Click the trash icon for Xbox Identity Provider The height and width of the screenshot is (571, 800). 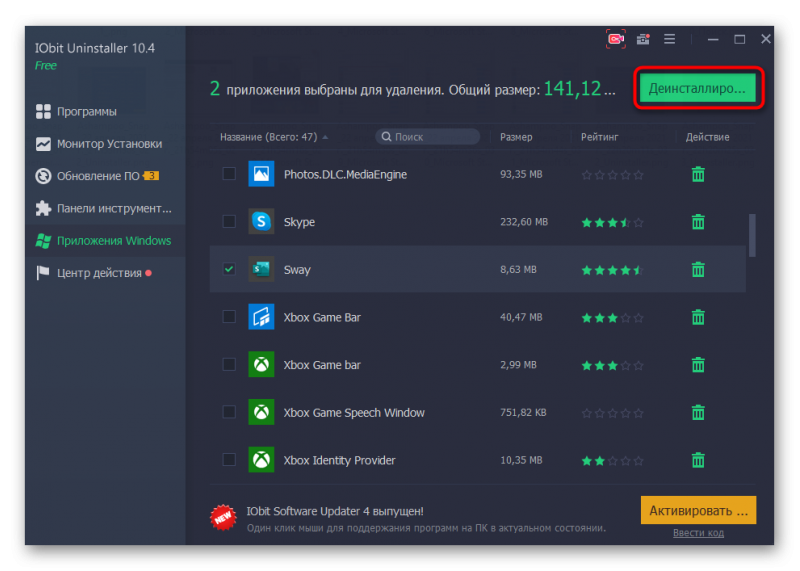point(698,460)
